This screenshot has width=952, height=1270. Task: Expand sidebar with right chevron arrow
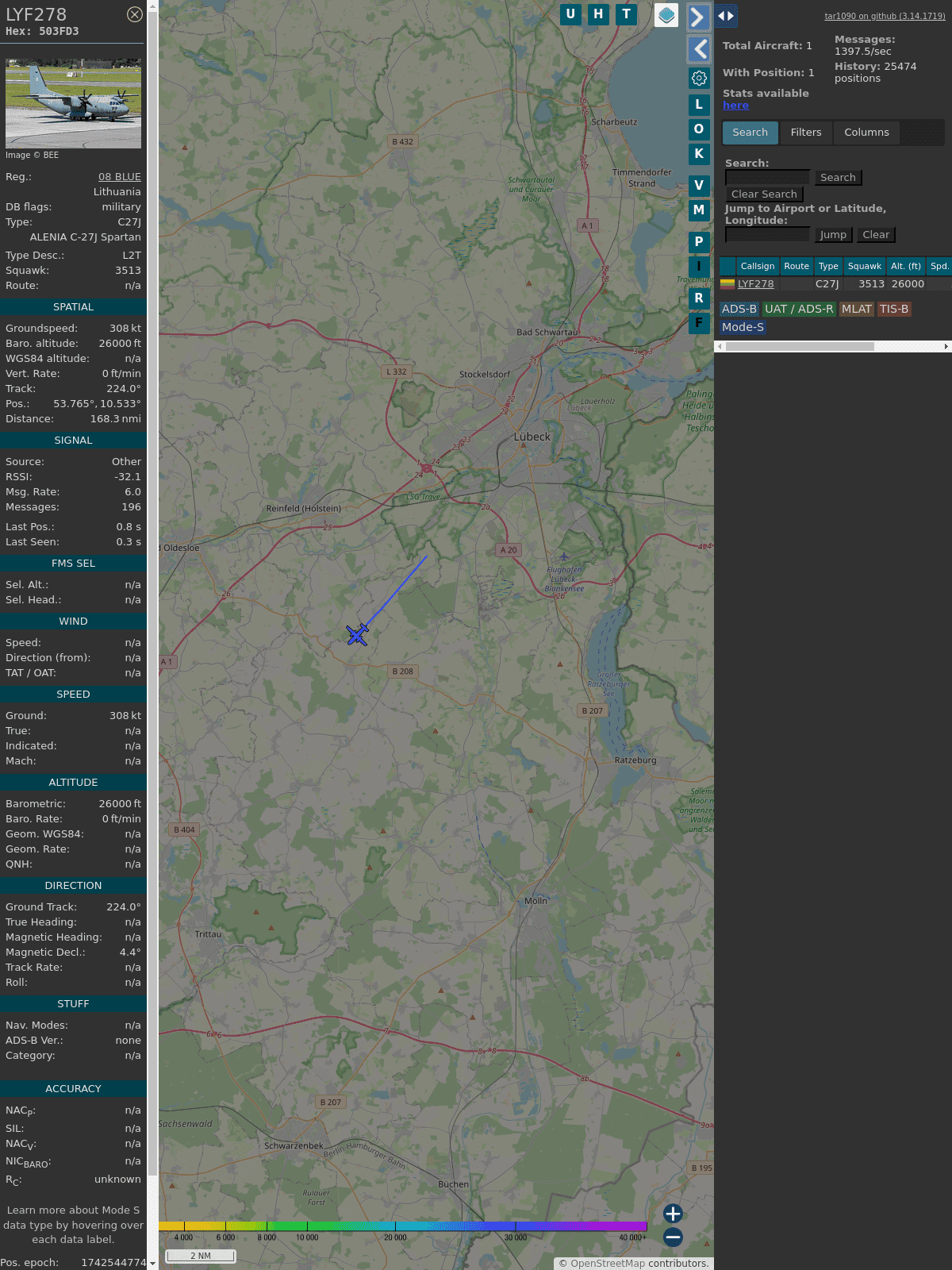click(x=698, y=17)
